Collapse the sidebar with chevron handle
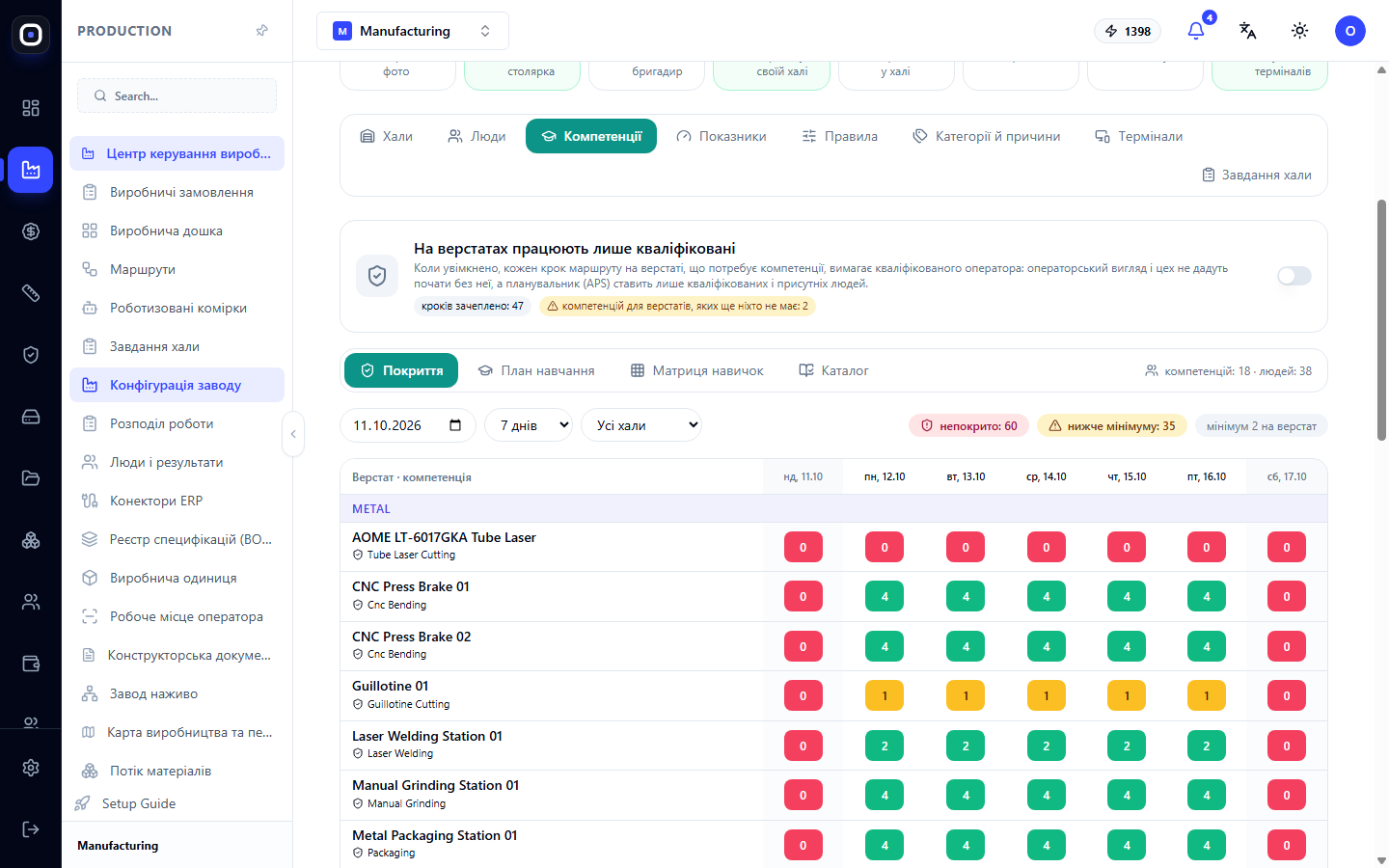1389x868 pixels. [293, 434]
